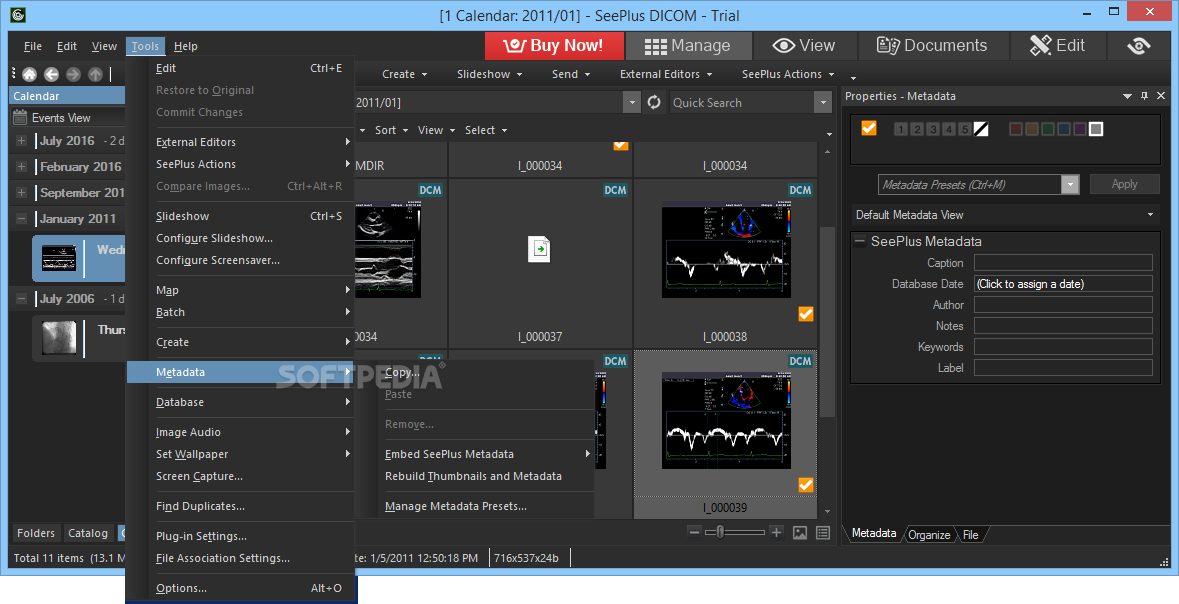1179x604 pixels.
Task: Click the Buy Now! button
Action: (x=554, y=46)
